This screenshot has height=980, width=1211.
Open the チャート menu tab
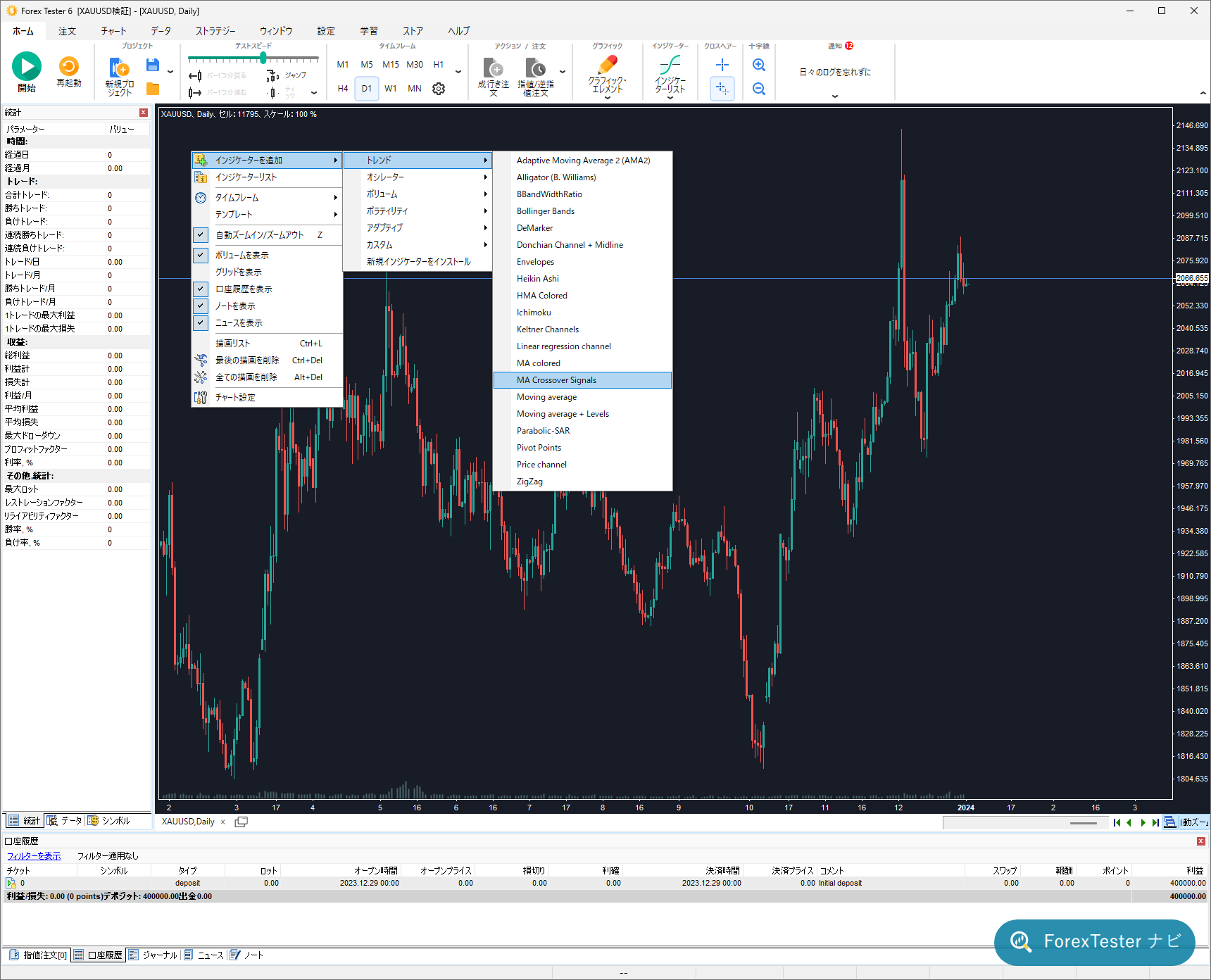tap(113, 31)
